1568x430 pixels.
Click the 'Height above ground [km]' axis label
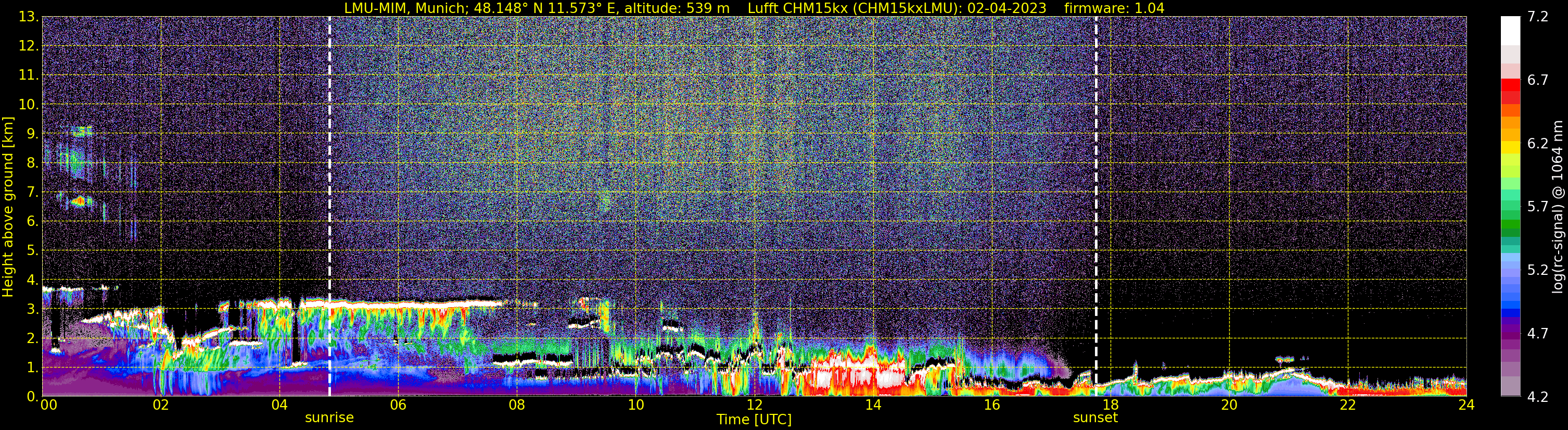pos(8,207)
